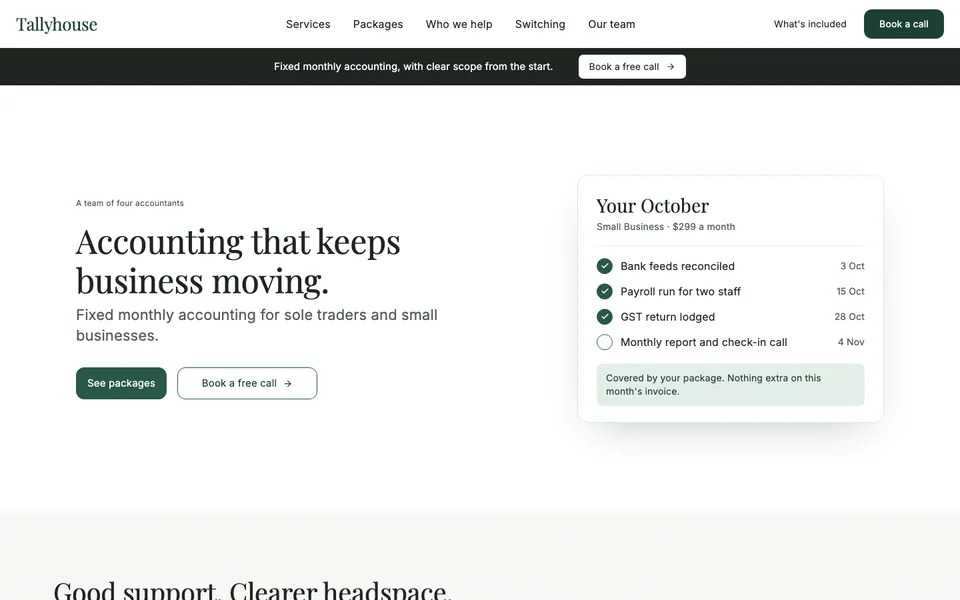This screenshot has width=960, height=600.
Task: Click the Covered by your package note
Action: pos(730,384)
